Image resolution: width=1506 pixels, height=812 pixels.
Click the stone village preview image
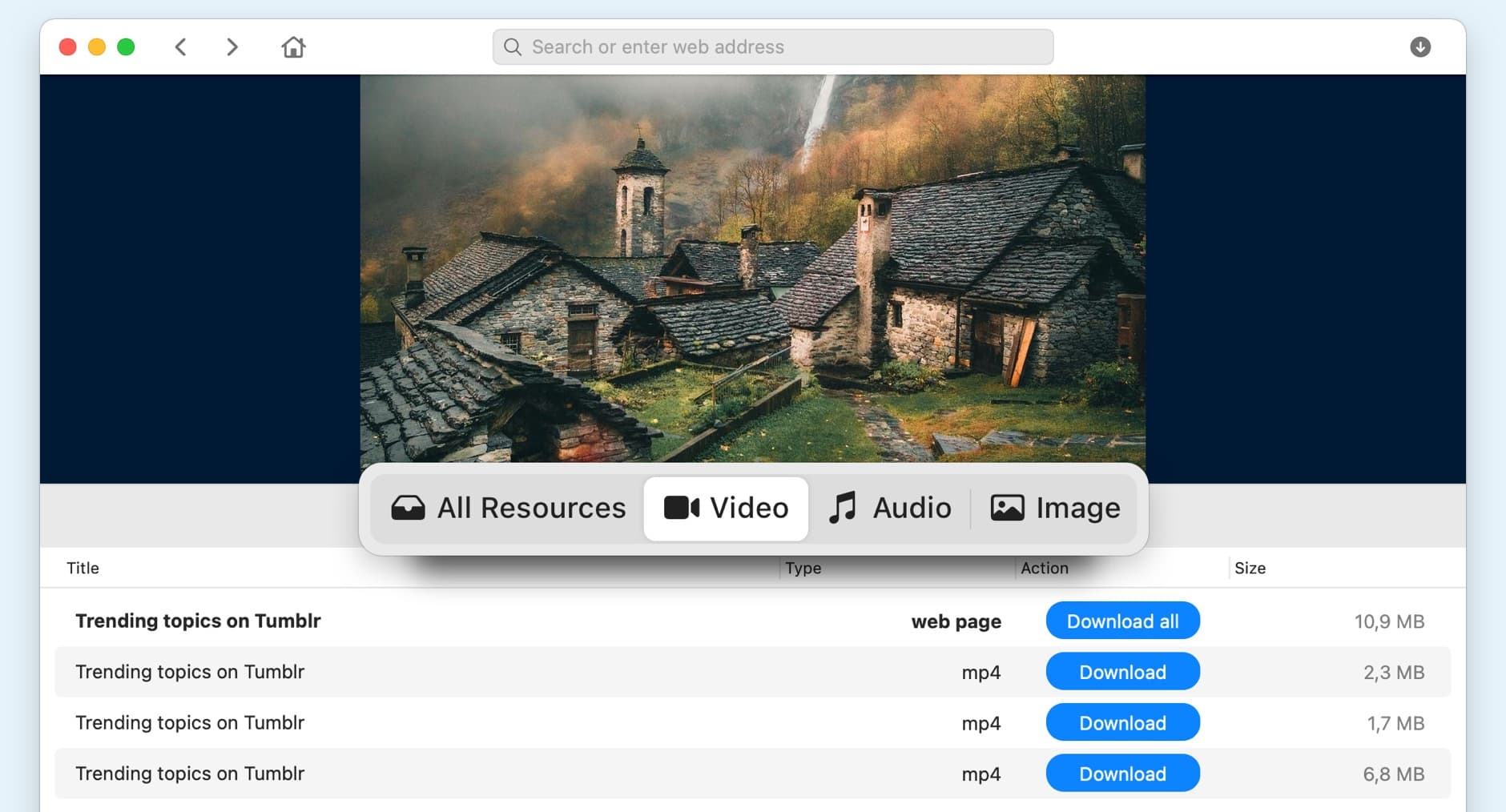(752, 268)
